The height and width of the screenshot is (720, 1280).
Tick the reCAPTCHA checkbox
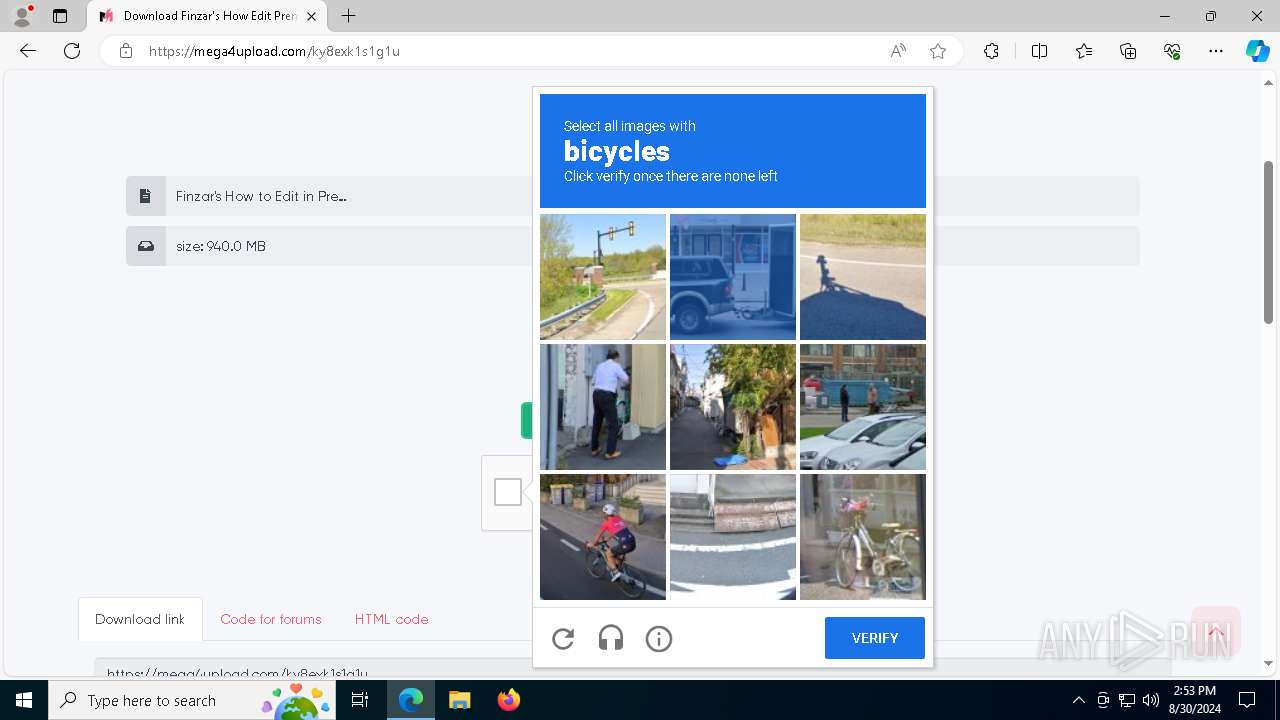click(x=508, y=492)
